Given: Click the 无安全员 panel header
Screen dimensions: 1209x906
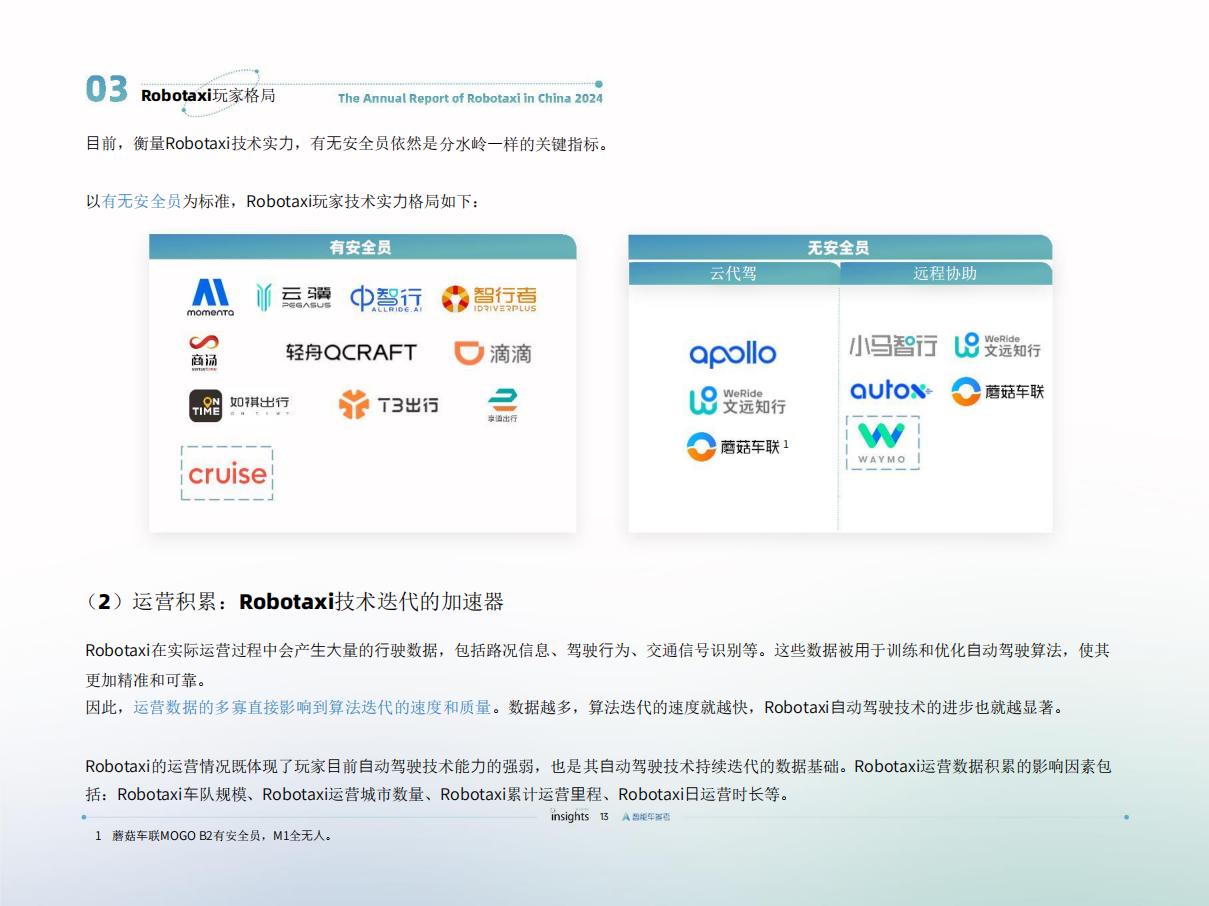Looking at the screenshot, I should (840, 247).
